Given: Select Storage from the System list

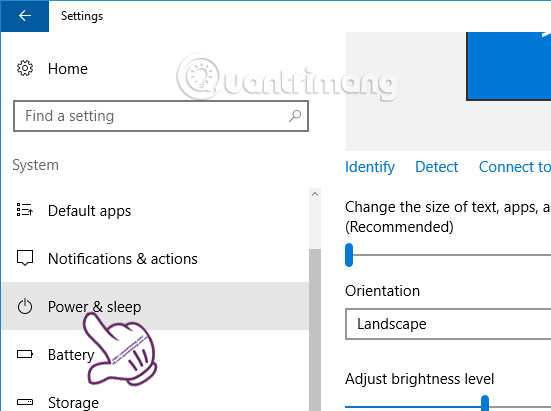Looking at the screenshot, I should coord(155,399).
